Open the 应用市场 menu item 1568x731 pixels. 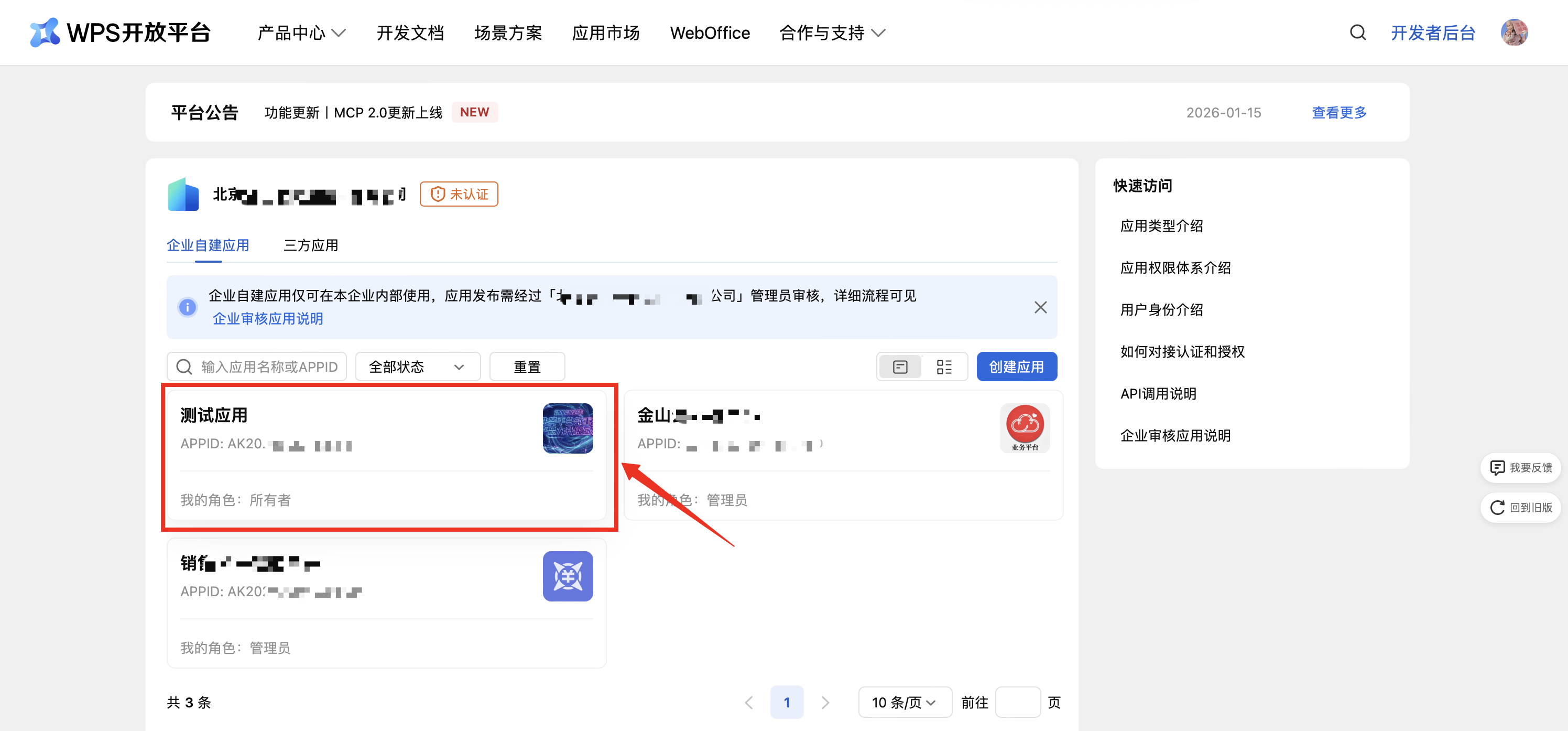click(x=606, y=33)
